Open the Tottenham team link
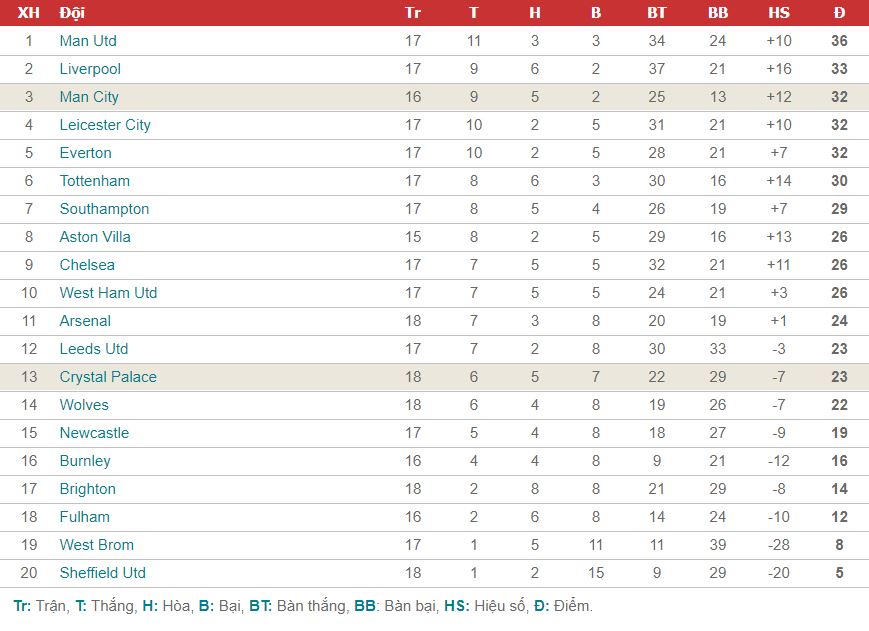This screenshot has width=869, height=631. pyautogui.click(x=95, y=181)
